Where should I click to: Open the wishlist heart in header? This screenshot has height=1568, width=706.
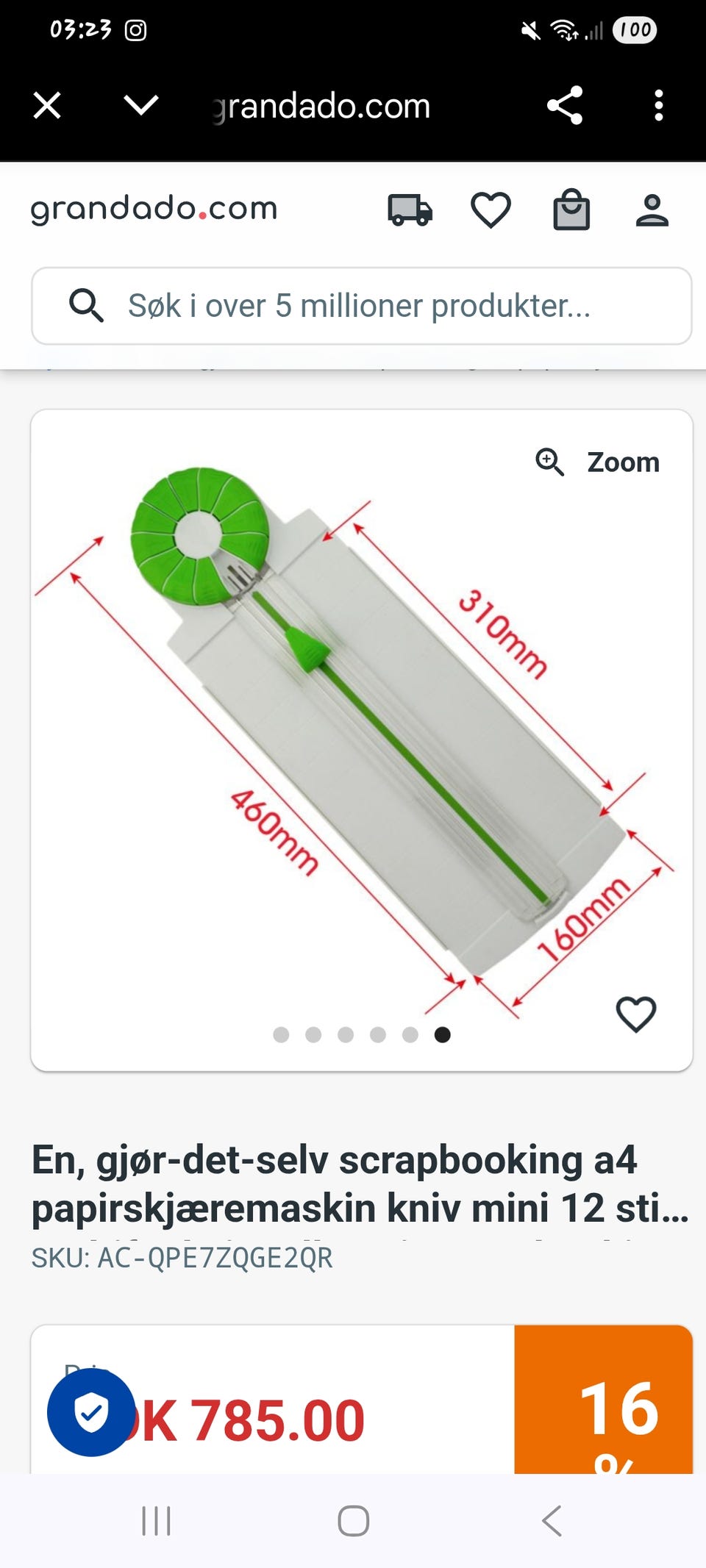tap(491, 210)
